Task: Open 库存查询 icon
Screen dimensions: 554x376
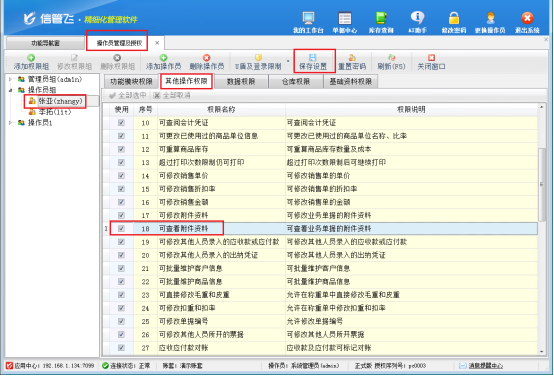Action: click(381, 18)
